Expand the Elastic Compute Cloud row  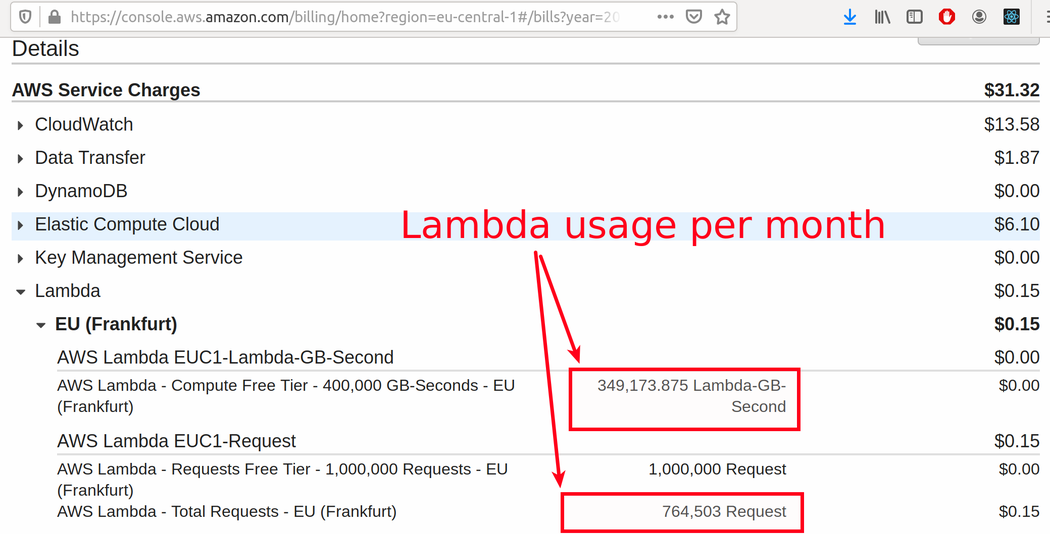pos(20,225)
